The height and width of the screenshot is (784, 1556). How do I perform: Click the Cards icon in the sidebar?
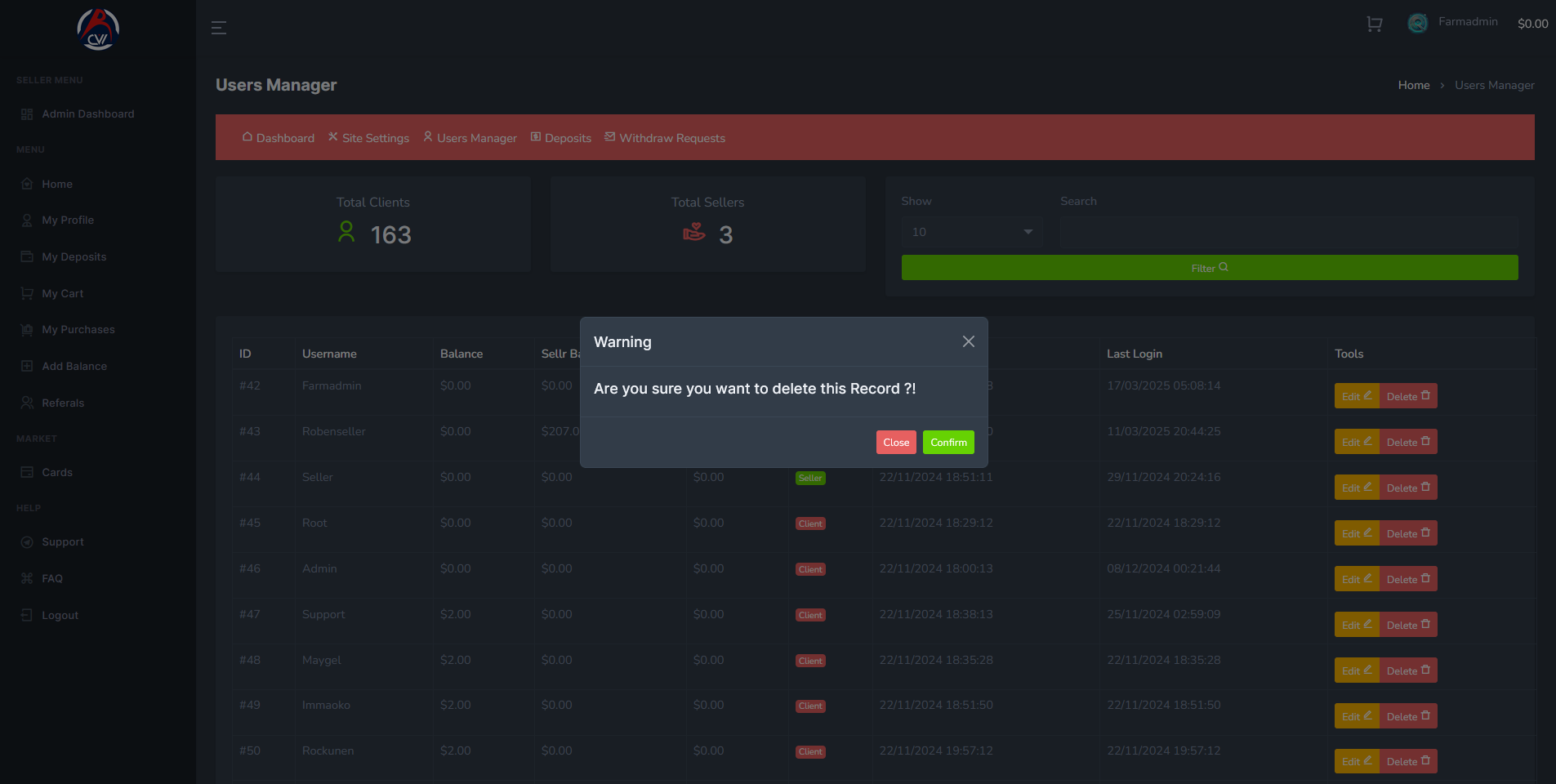27,472
